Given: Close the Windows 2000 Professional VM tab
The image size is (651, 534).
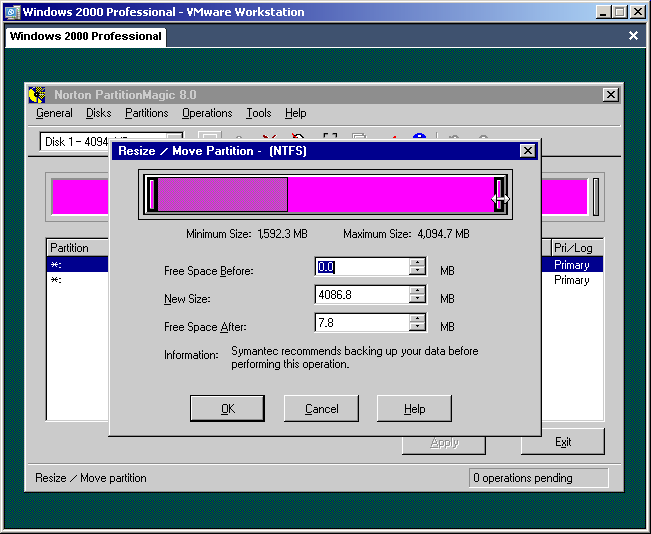Looking at the screenshot, I should coord(633,36).
